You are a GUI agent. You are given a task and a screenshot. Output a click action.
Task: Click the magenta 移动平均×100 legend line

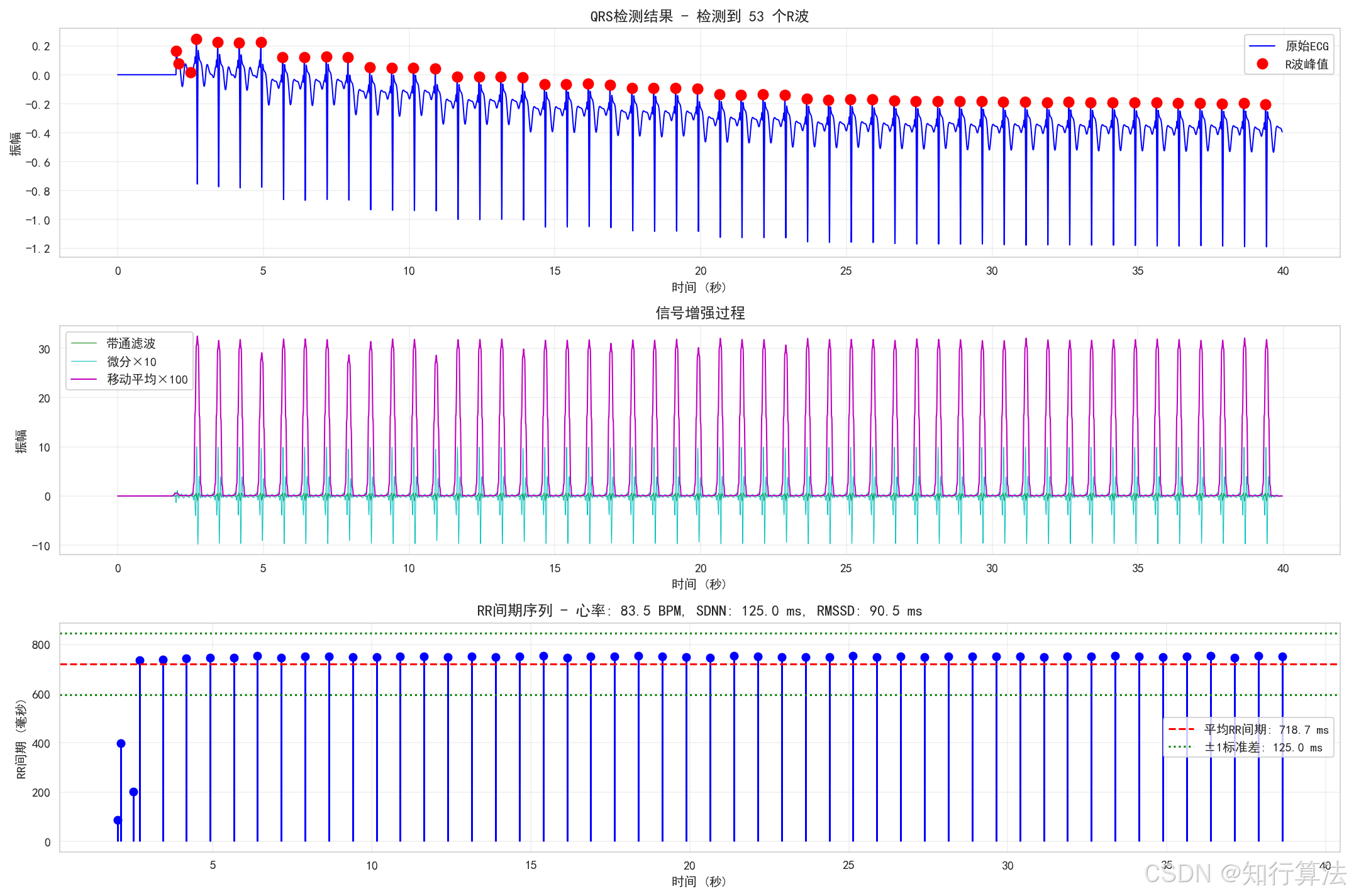84,379
